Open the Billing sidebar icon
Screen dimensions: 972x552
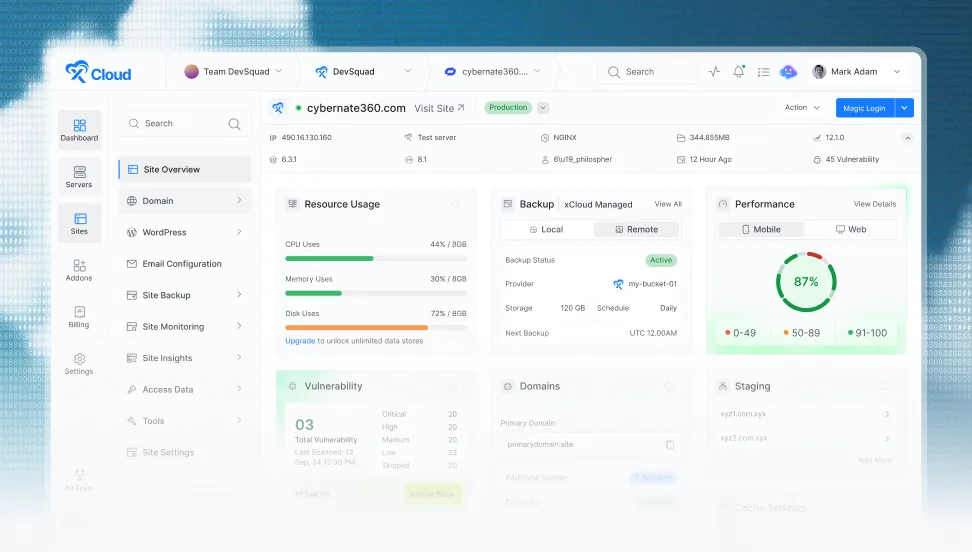[x=79, y=317]
